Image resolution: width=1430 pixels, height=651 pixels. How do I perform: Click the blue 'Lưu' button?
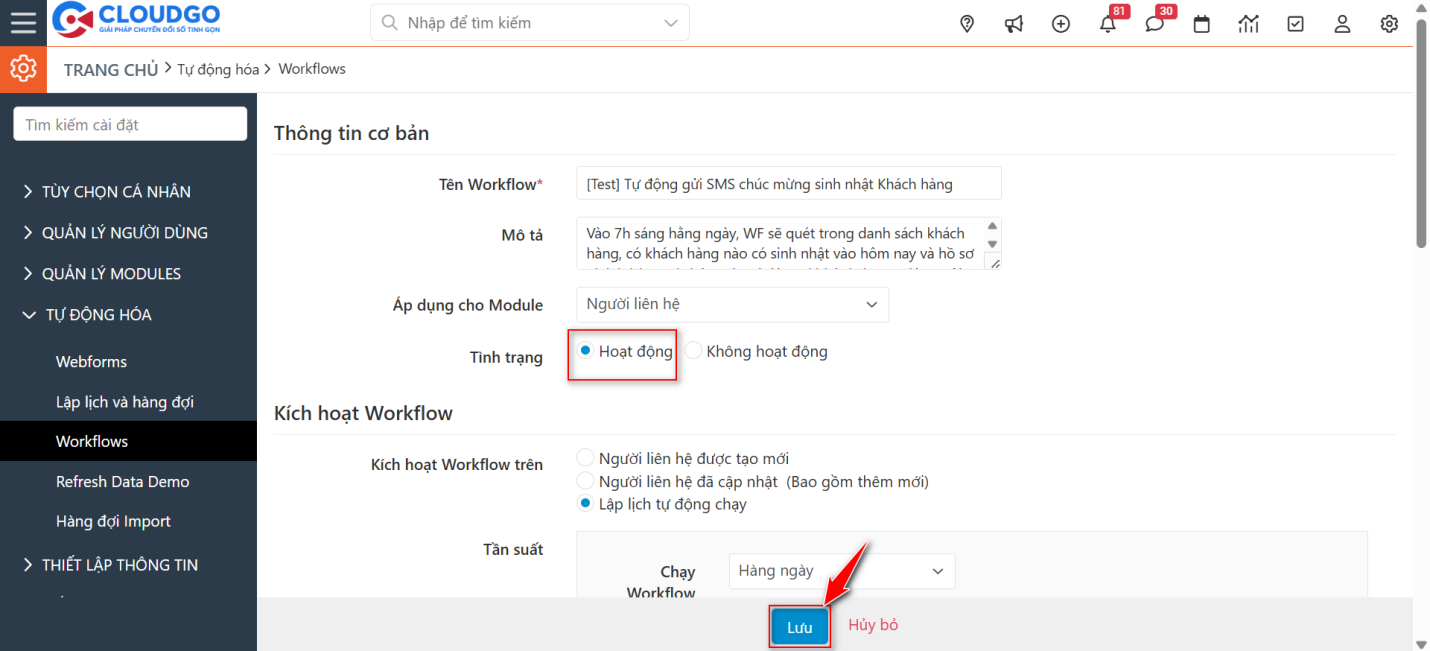coord(799,624)
